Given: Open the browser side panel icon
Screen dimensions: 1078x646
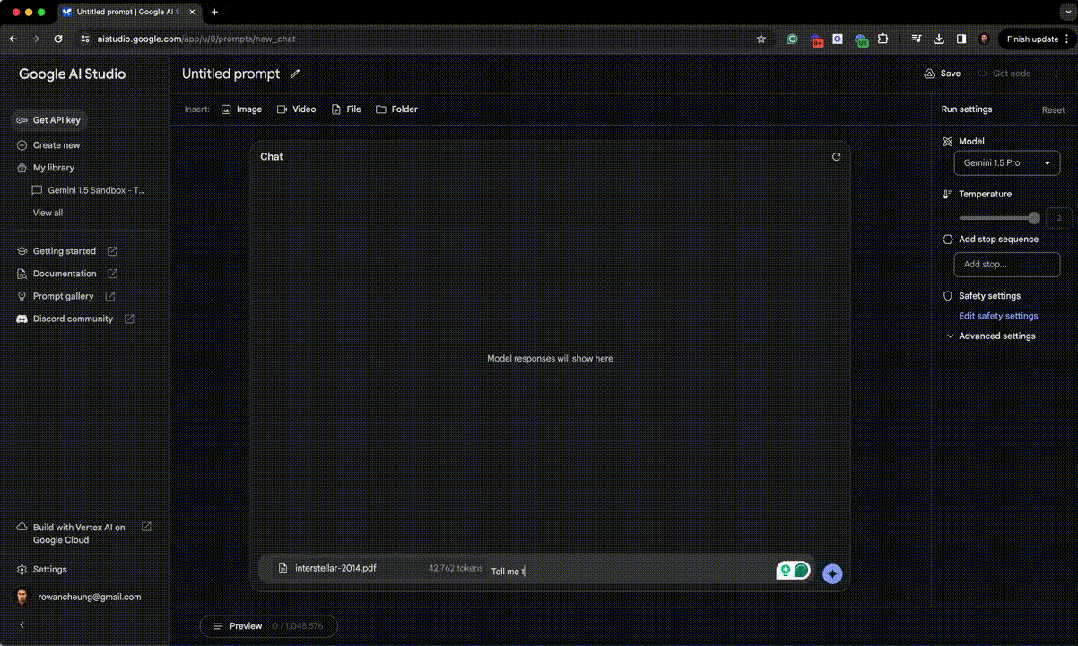Looking at the screenshot, I should (961, 39).
